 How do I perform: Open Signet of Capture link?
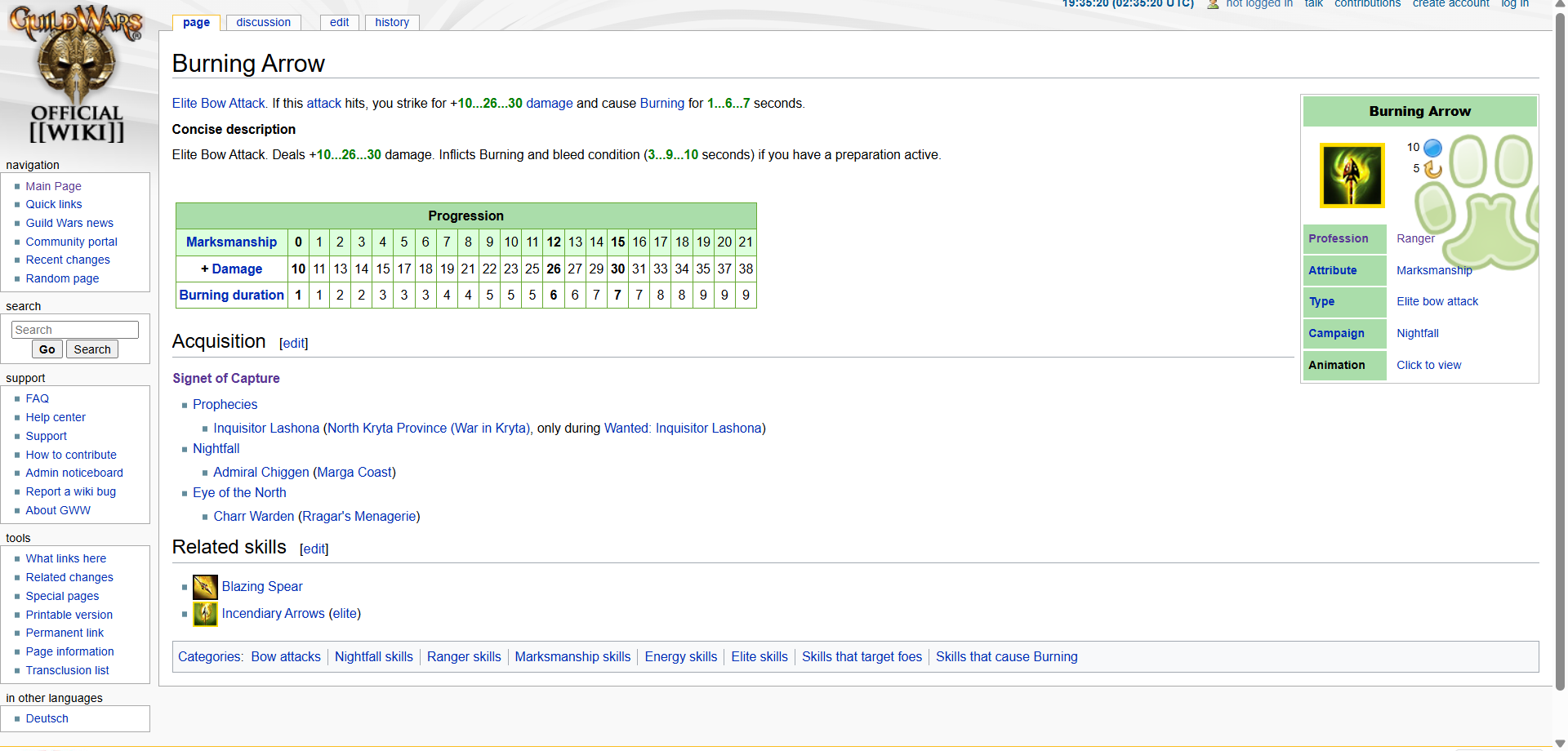tap(226, 378)
